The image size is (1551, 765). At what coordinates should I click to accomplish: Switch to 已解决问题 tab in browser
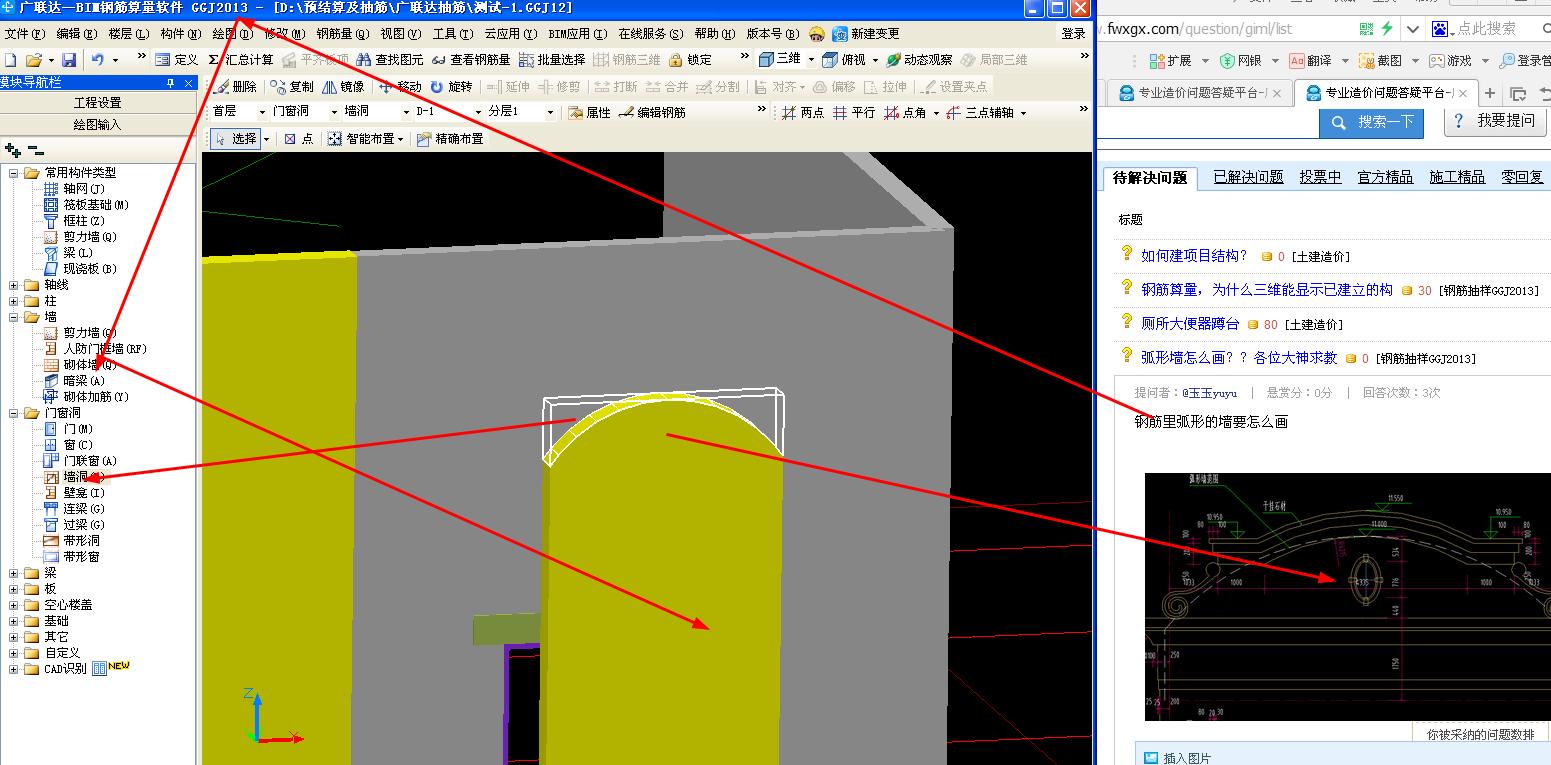[1248, 177]
